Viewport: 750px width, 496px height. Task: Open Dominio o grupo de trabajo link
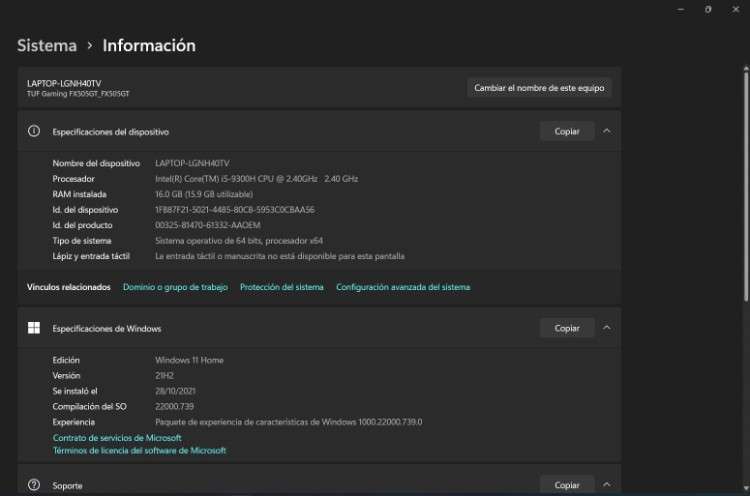coord(175,287)
